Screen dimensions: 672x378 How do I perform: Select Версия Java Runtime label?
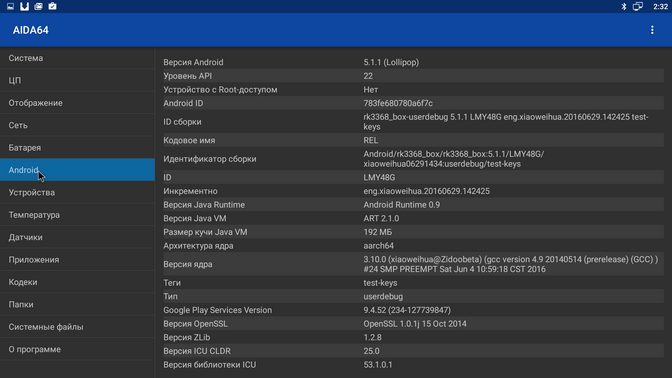pyautogui.click(x=204, y=205)
